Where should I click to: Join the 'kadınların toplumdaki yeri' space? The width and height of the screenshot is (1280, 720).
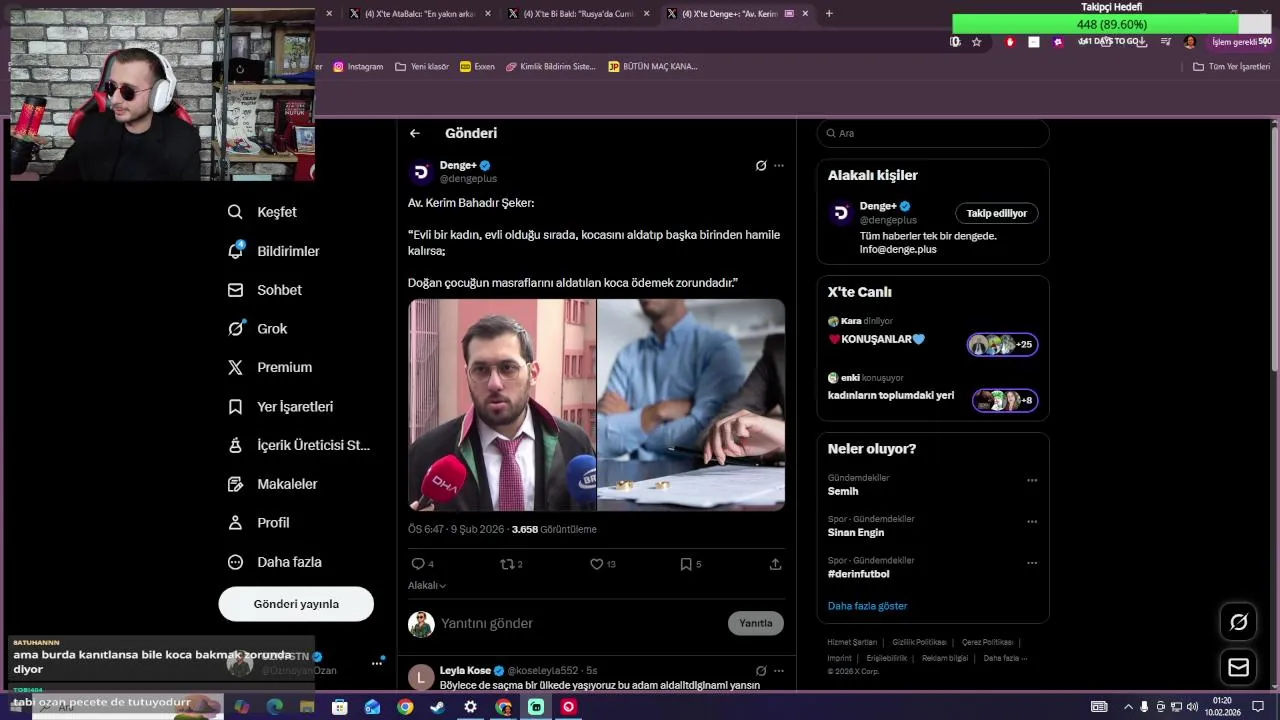tap(933, 395)
